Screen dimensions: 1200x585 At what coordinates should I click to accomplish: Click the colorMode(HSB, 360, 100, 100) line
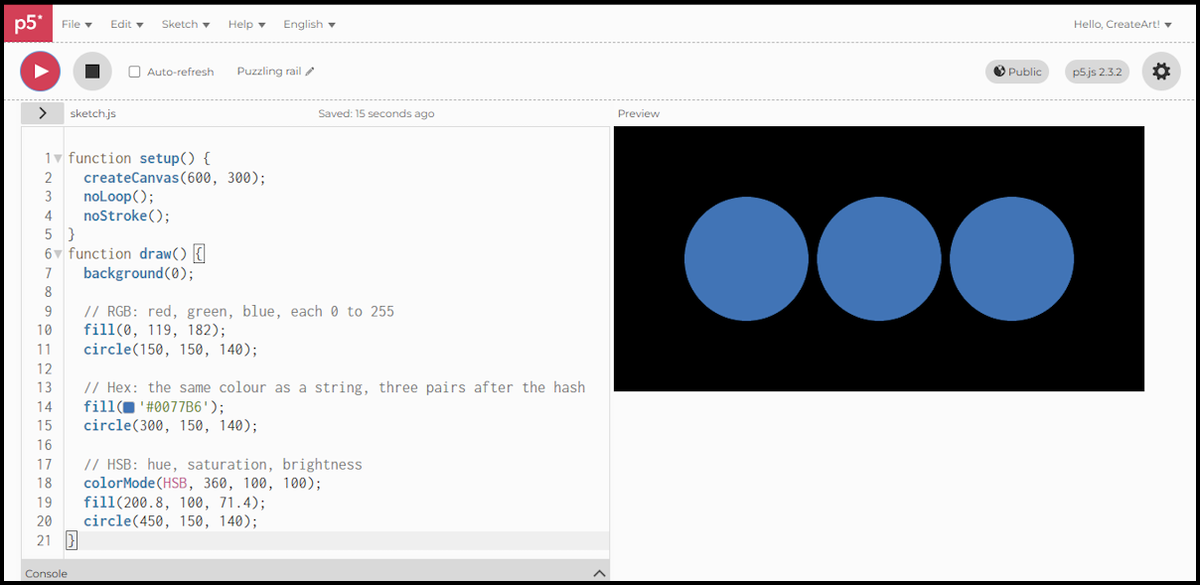click(x=203, y=483)
